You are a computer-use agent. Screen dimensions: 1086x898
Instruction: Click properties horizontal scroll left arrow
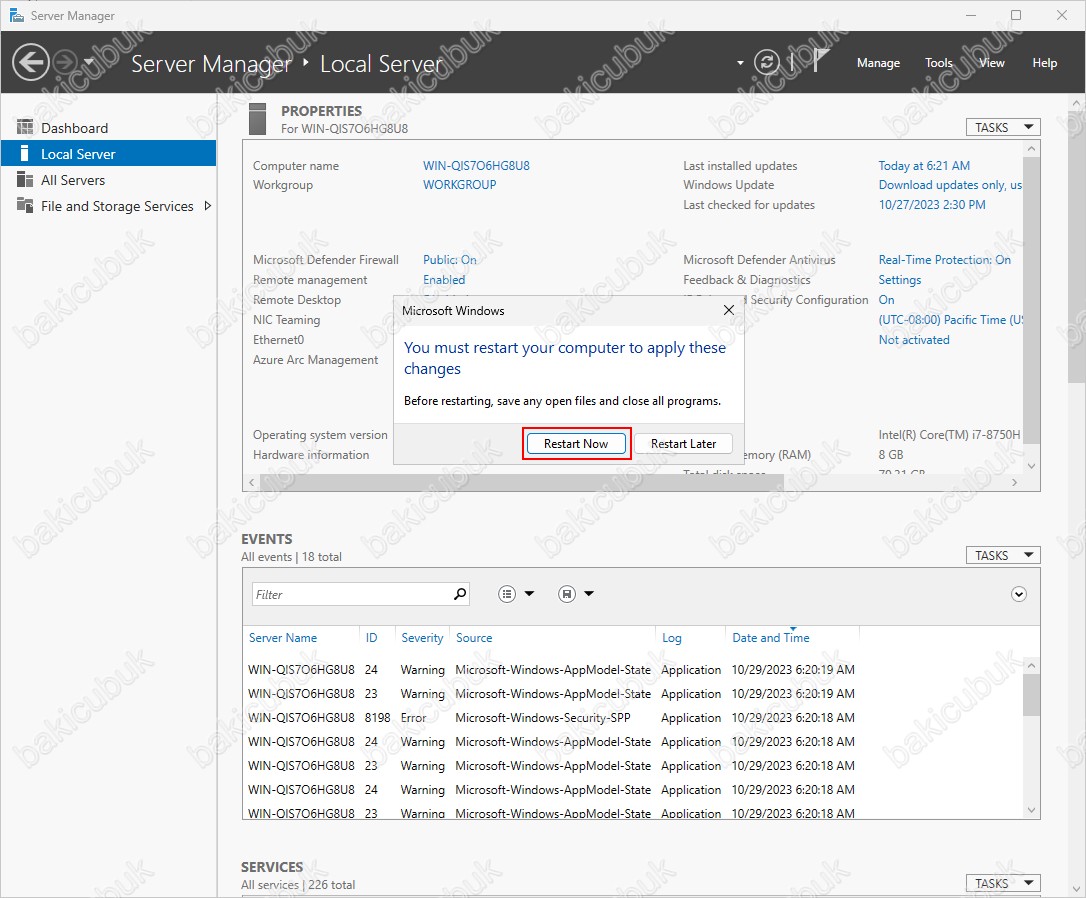[x=251, y=482]
